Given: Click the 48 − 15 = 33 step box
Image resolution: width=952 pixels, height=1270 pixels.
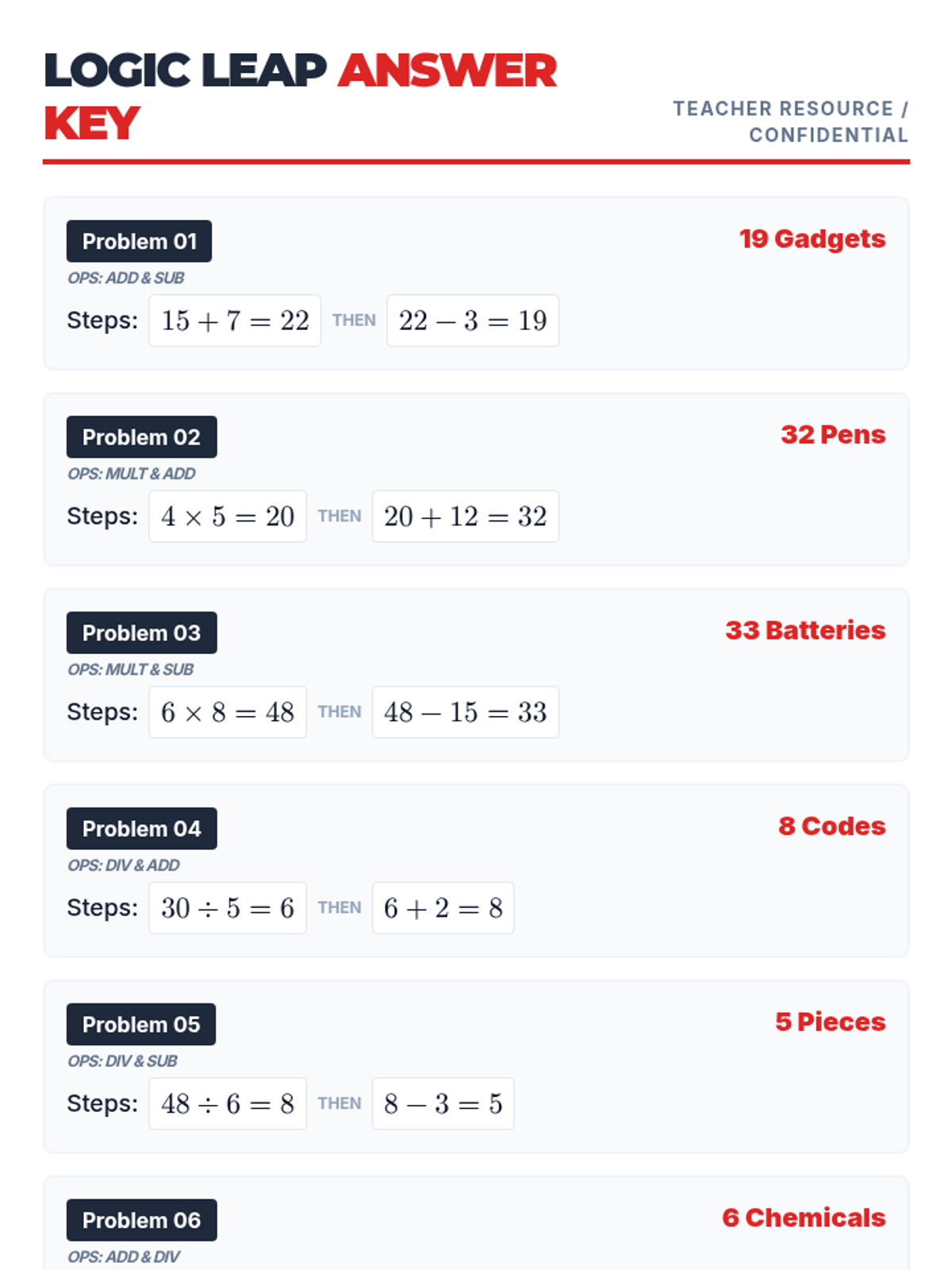Looking at the screenshot, I should tap(465, 712).
